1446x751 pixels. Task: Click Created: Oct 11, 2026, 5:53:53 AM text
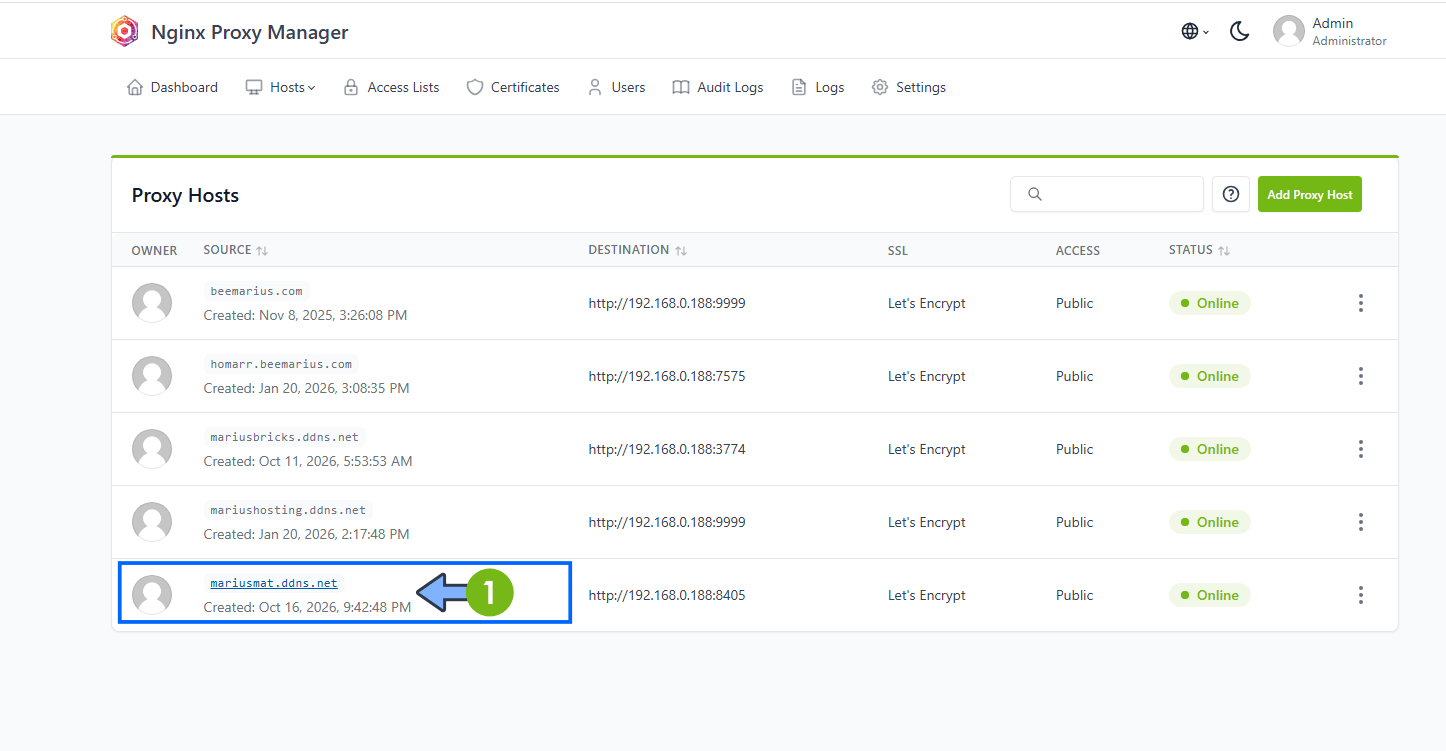(308, 461)
